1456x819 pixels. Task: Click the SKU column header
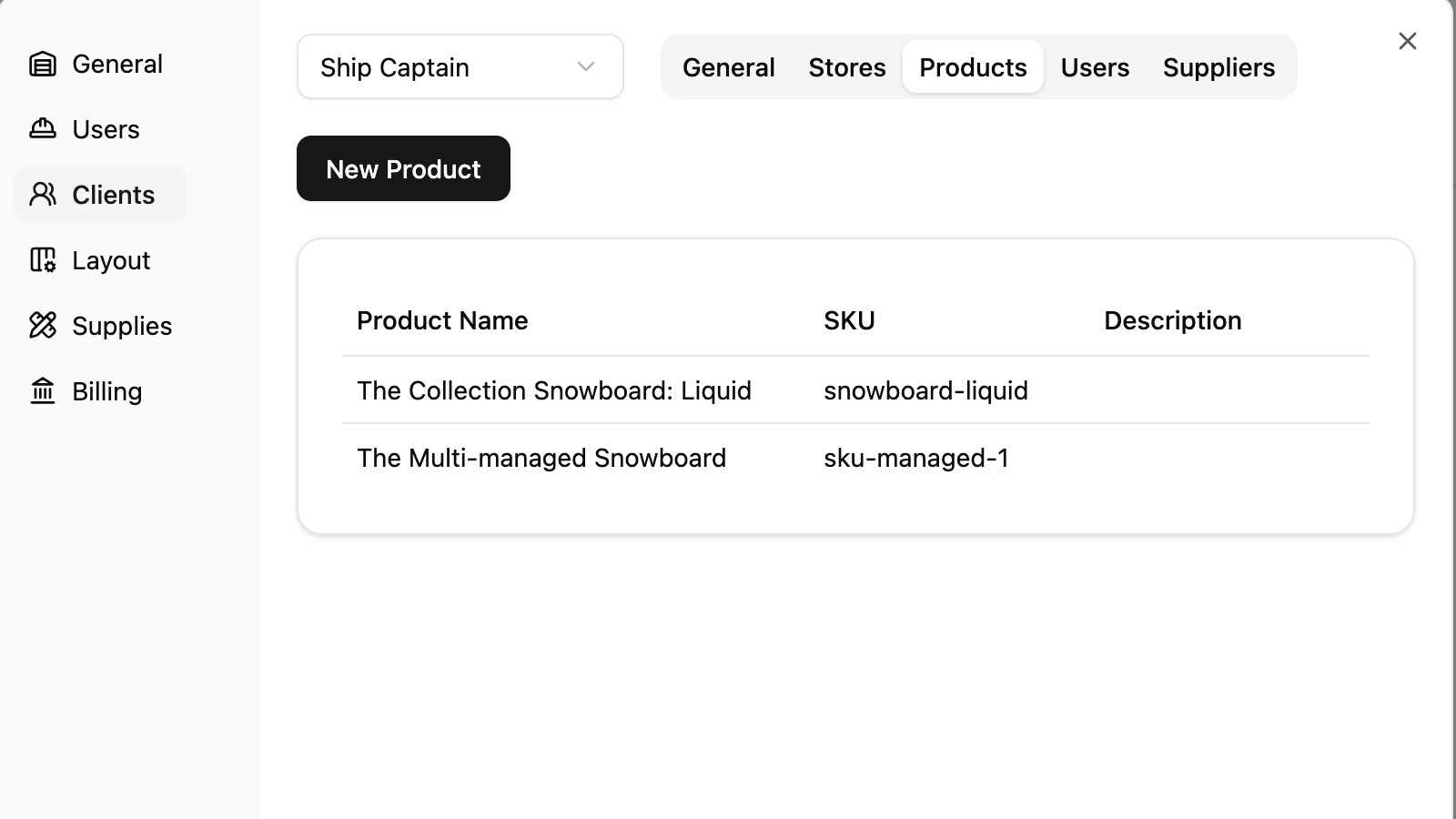click(849, 320)
